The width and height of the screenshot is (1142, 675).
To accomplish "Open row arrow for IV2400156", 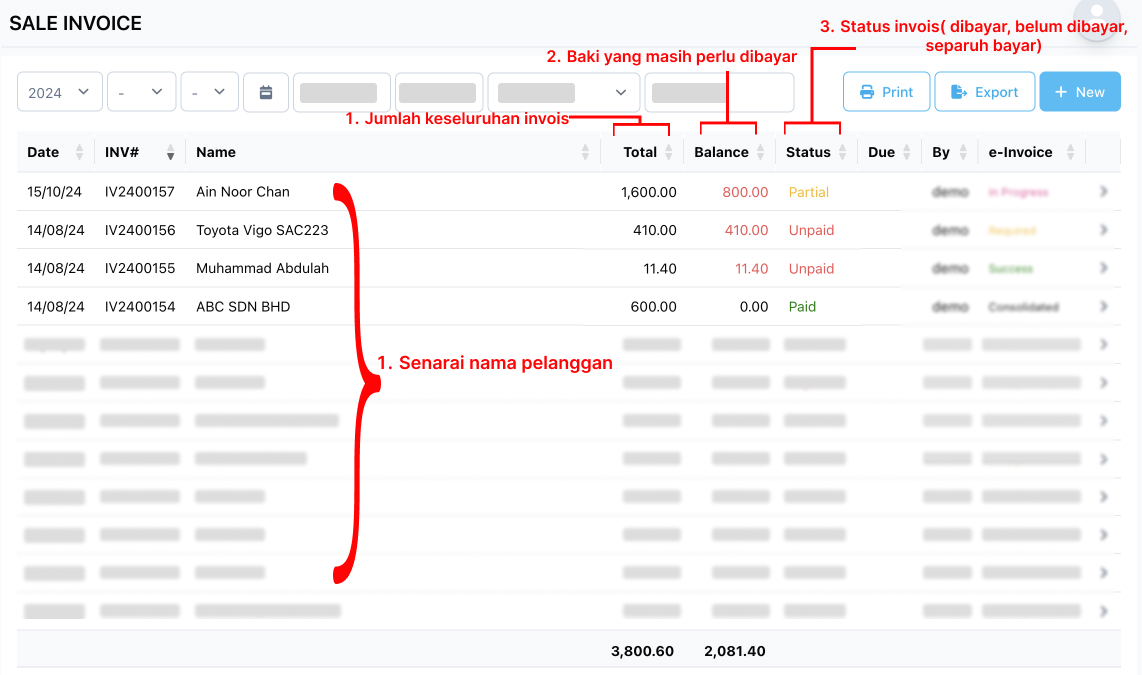I will (1103, 230).
